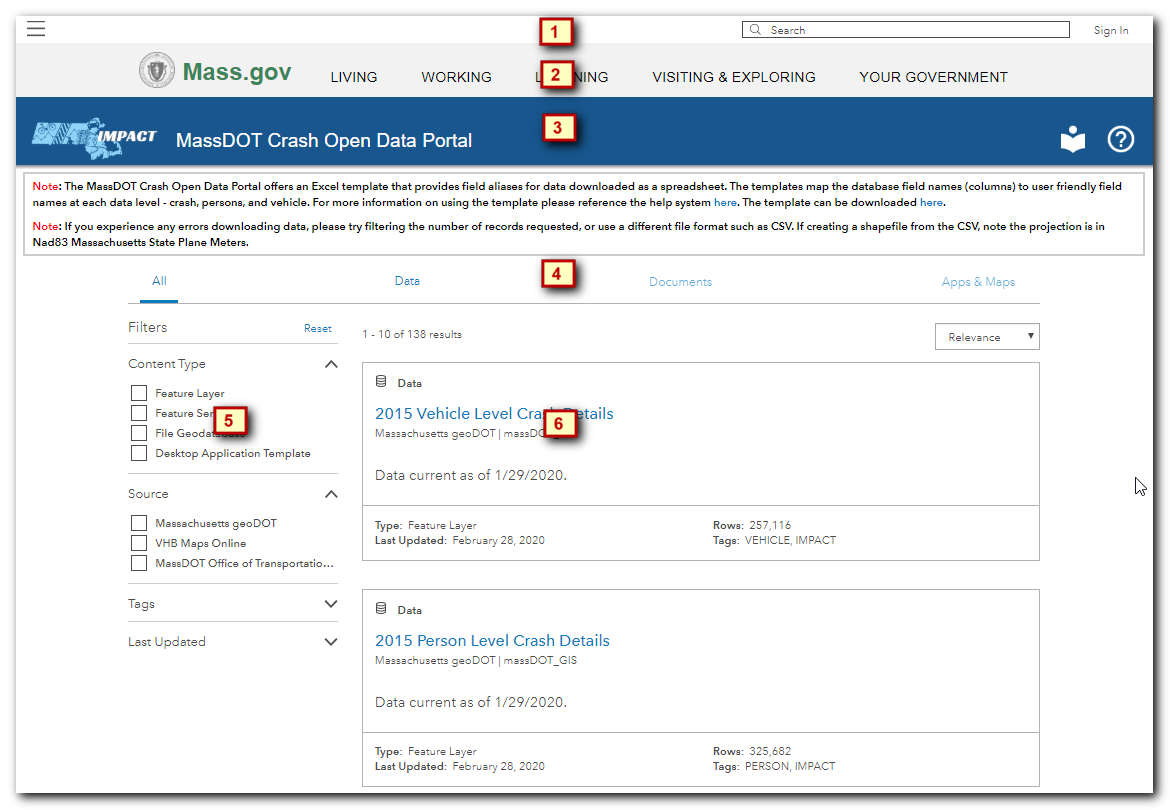Open 2015 Vehicle Level Crash Details
Image resolution: width=1170 pixels, height=810 pixels.
click(x=494, y=414)
